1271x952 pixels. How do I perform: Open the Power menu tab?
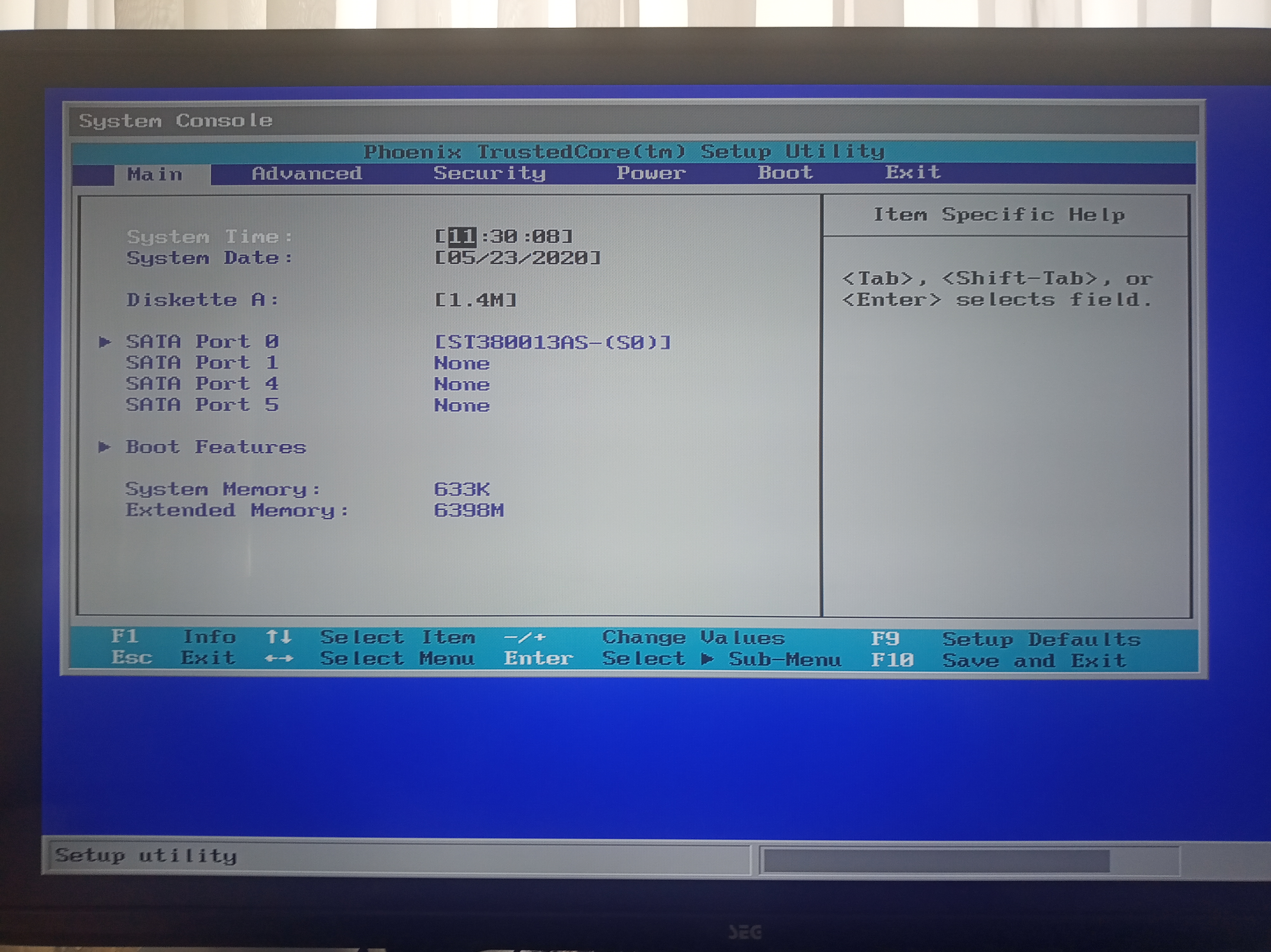[651, 173]
